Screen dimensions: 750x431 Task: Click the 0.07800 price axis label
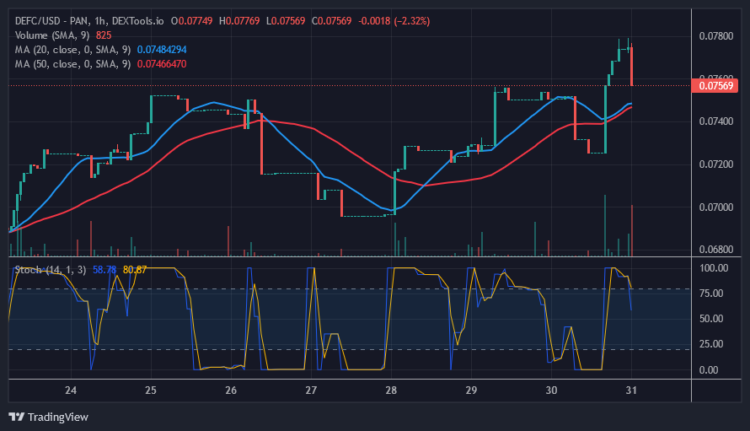coord(716,36)
